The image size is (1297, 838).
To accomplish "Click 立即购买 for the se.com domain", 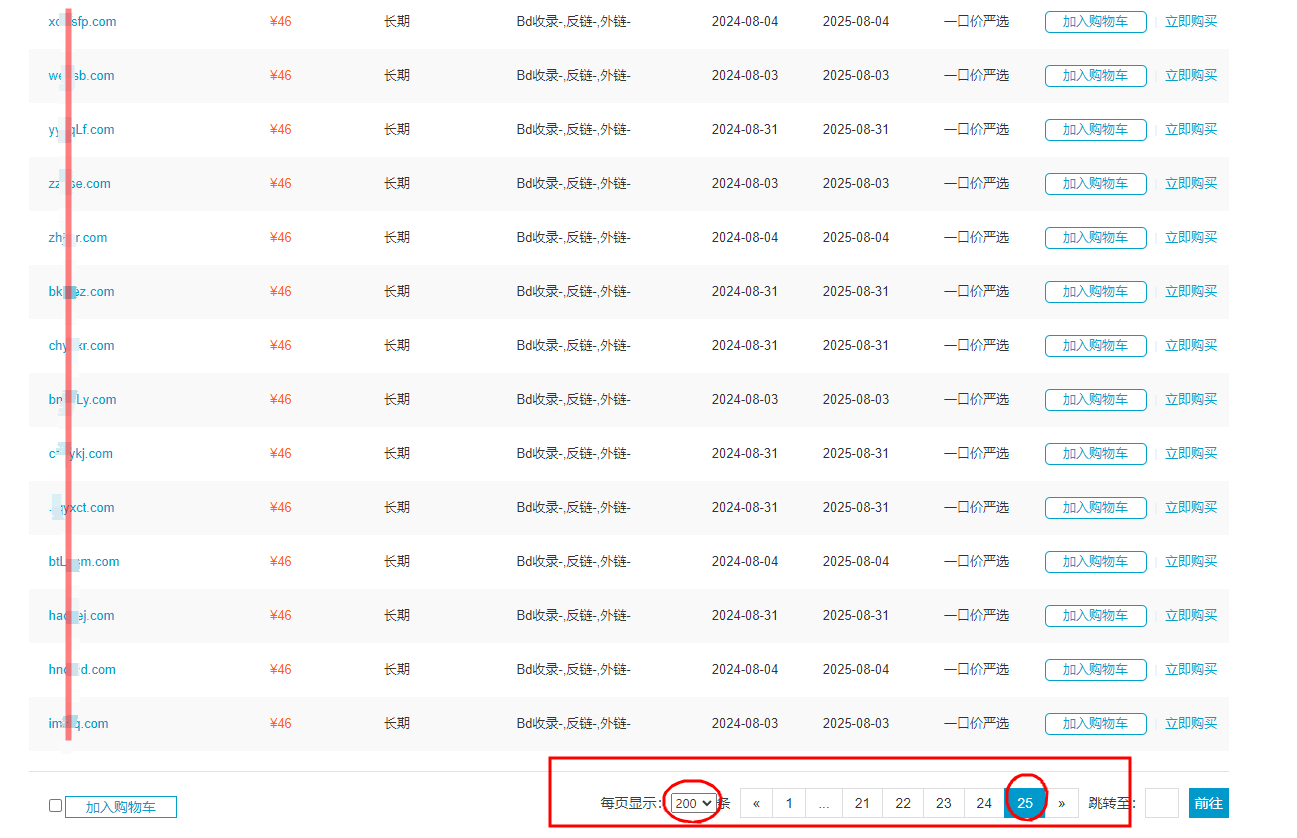I will [x=1191, y=183].
